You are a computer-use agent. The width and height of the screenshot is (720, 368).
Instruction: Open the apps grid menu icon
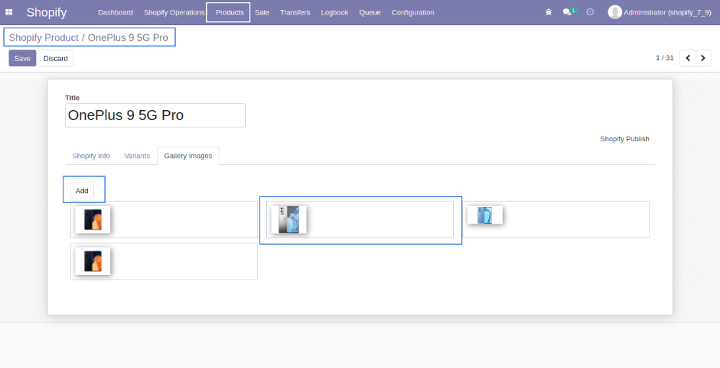click(x=9, y=12)
